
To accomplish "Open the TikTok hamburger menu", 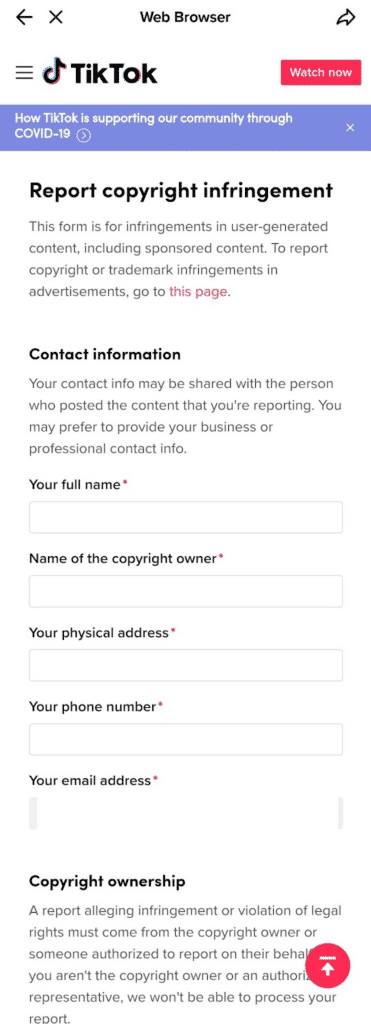I will 24,73.
